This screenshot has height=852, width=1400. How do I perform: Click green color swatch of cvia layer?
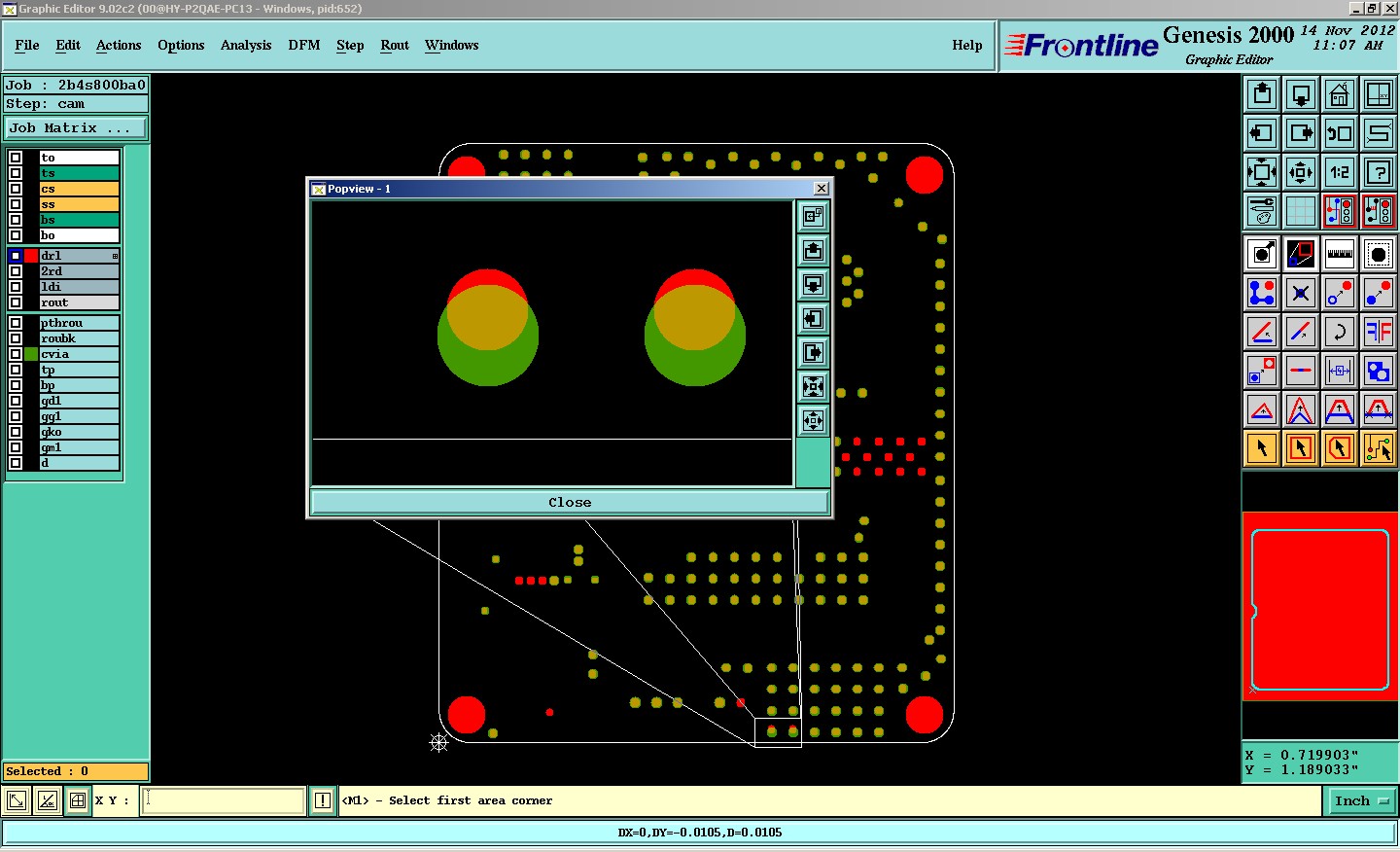(x=31, y=354)
